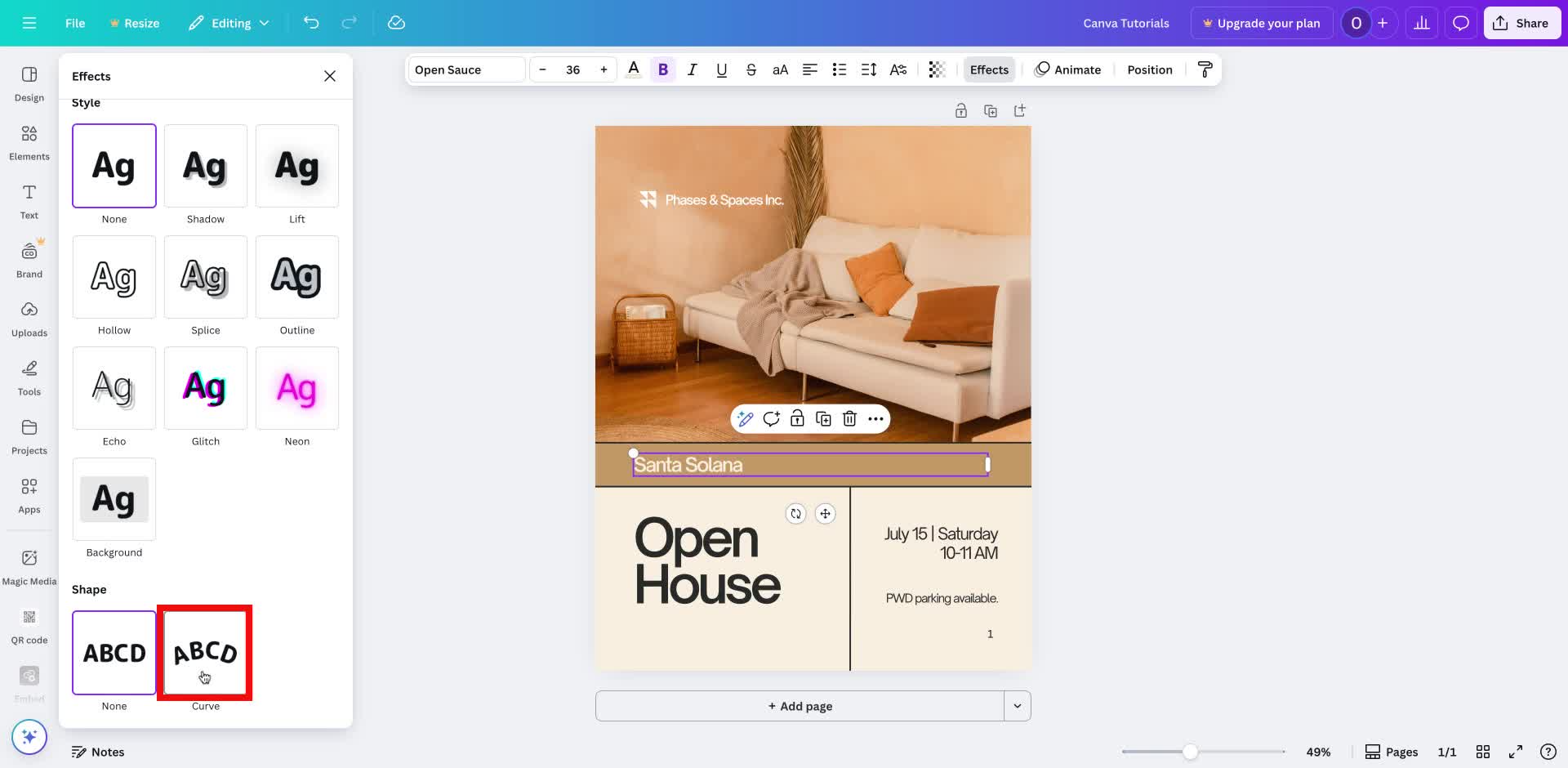Click the Upgrade your plan button

1261,23
